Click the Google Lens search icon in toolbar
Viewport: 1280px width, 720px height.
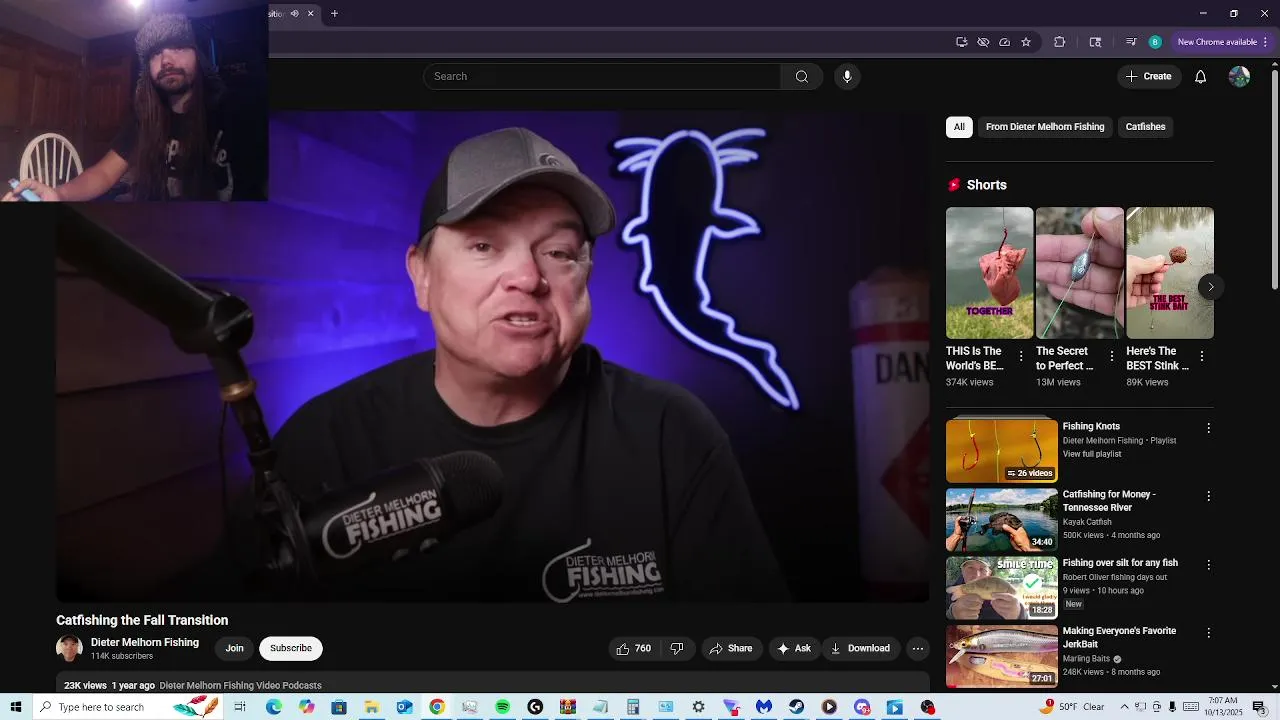coord(1095,42)
